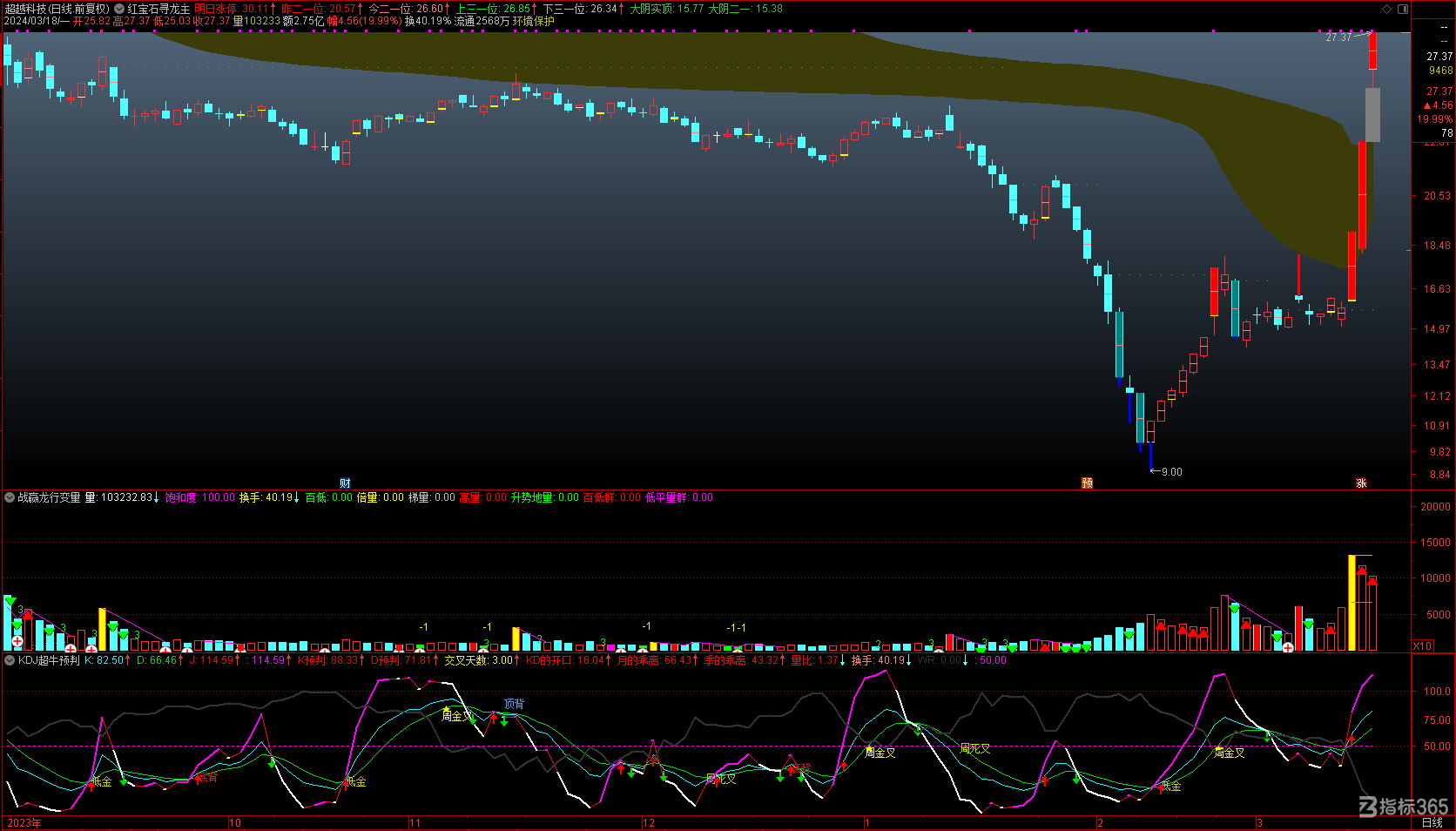Click the 月的乖离: 66.43 value
Viewport: 1456px width, 831px height.
655,660
